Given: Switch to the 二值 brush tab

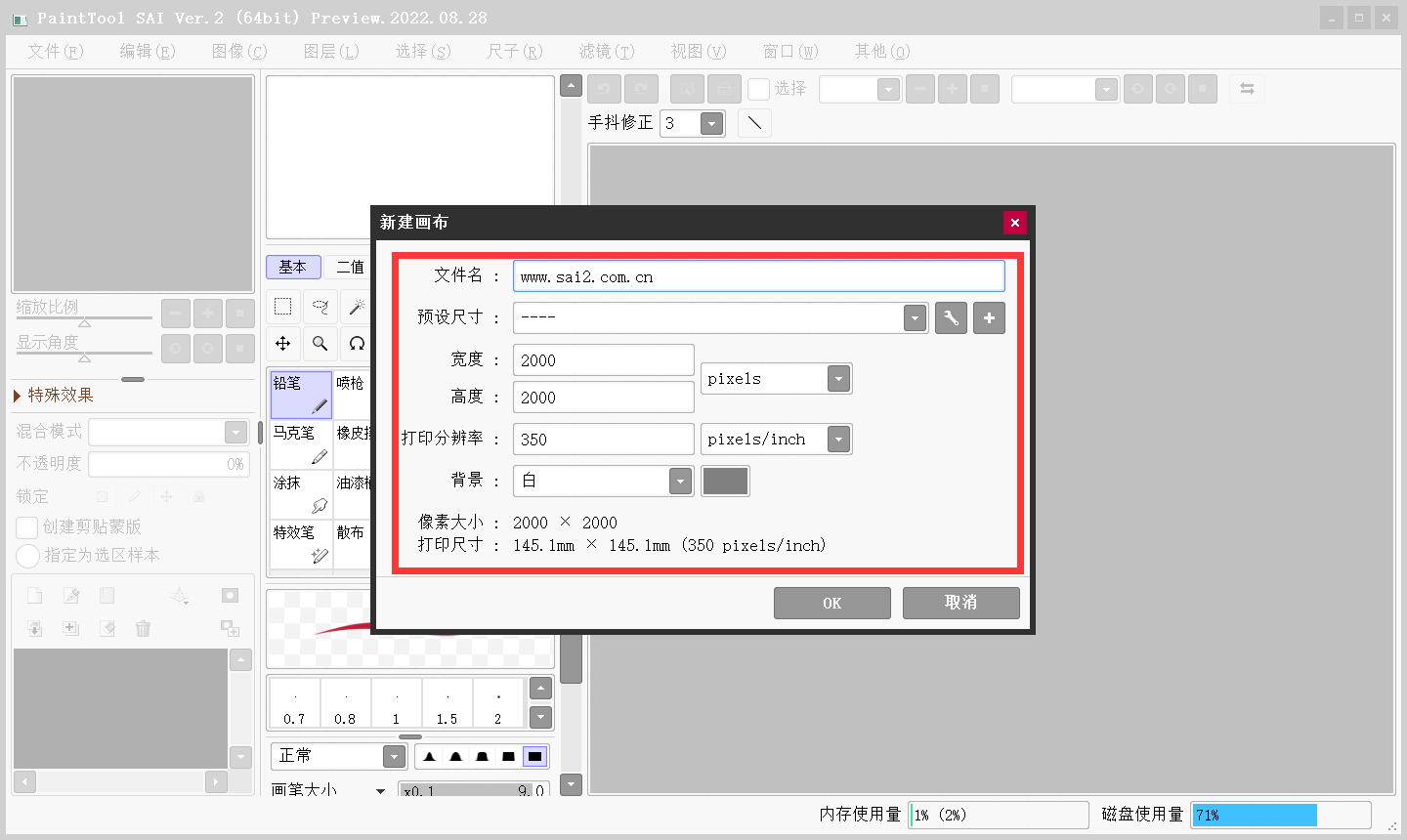Looking at the screenshot, I should point(350,267).
